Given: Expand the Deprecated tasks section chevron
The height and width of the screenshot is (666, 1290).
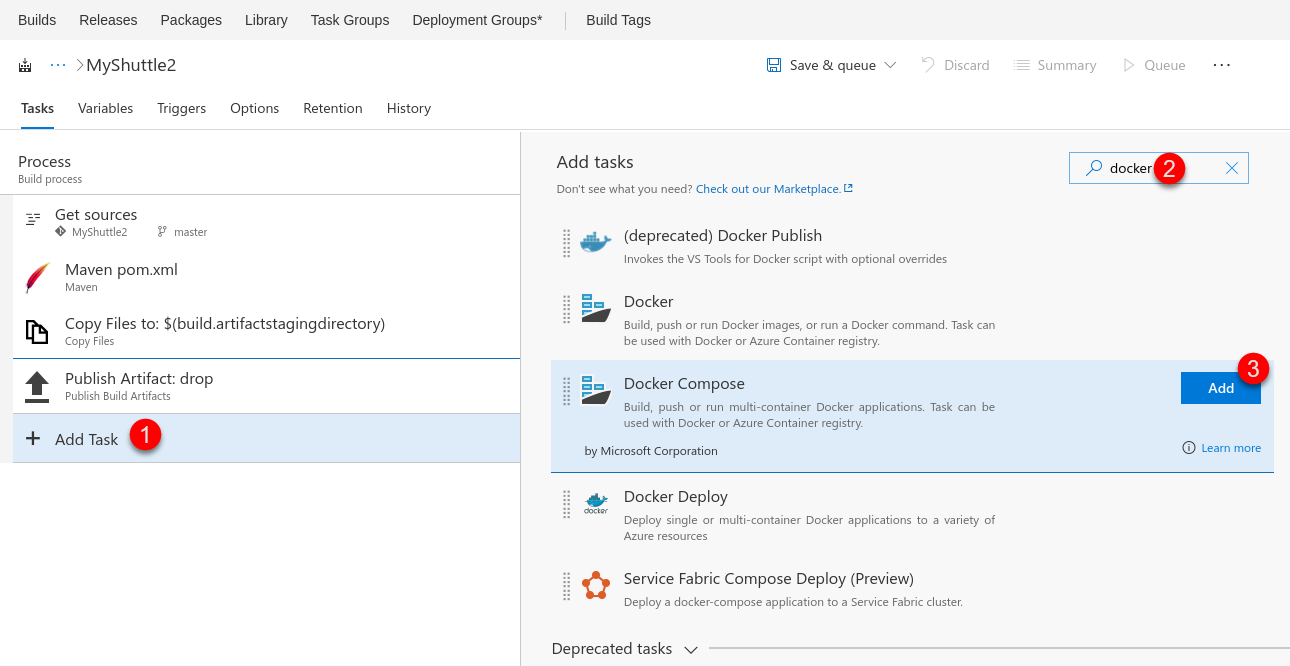Looking at the screenshot, I should 690,649.
